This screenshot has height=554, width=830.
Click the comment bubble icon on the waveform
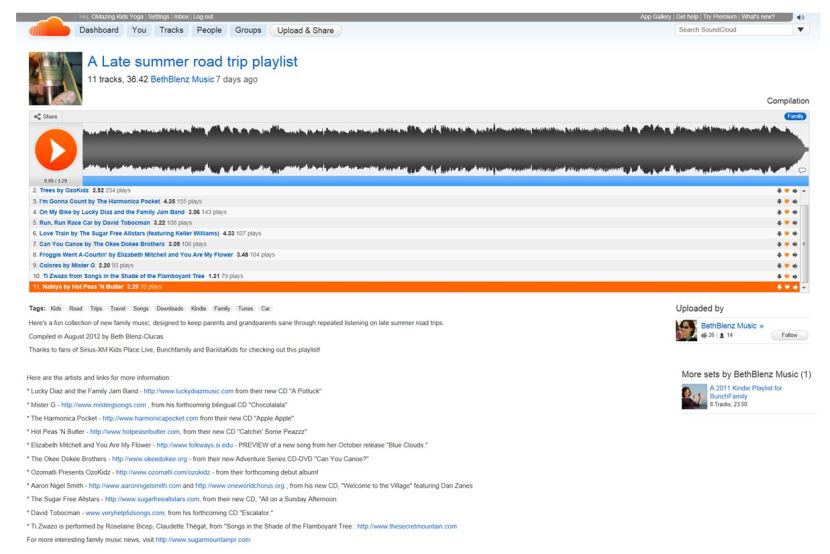pyautogui.click(x=801, y=170)
